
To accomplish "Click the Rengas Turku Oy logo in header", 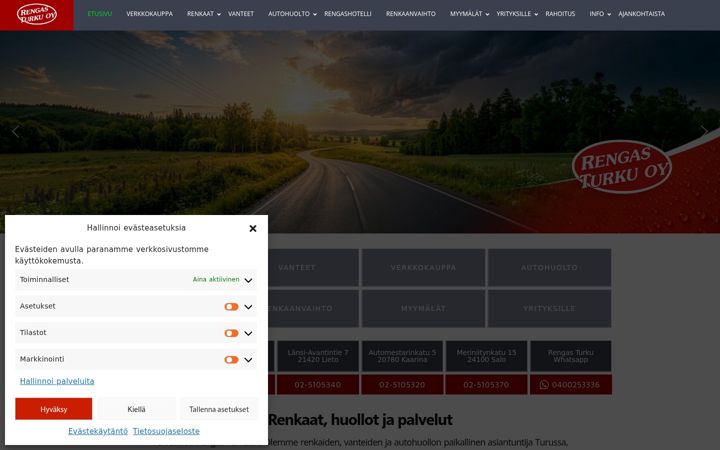I will point(37,15).
